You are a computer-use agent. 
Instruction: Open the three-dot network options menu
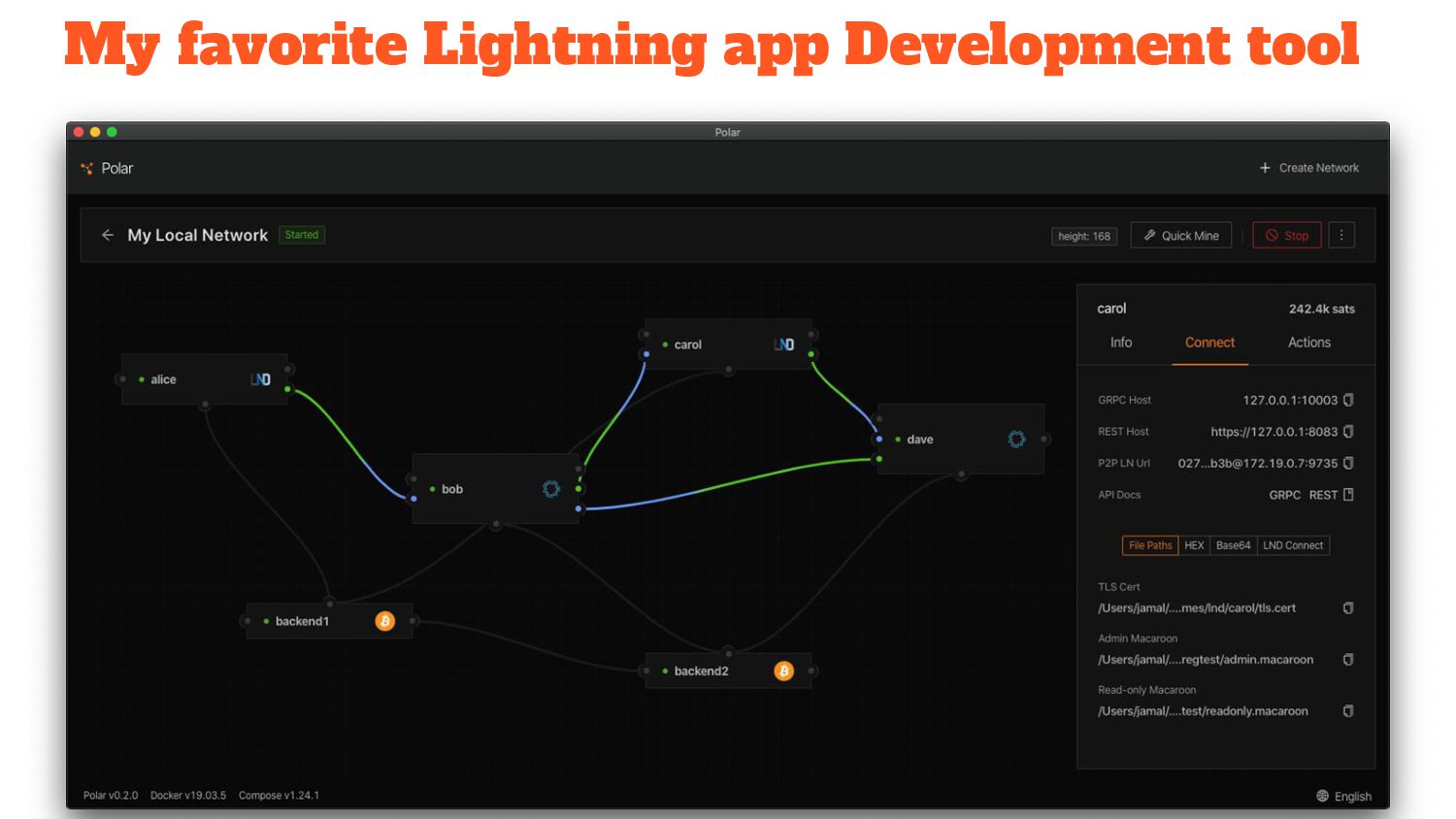pos(1341,235)
